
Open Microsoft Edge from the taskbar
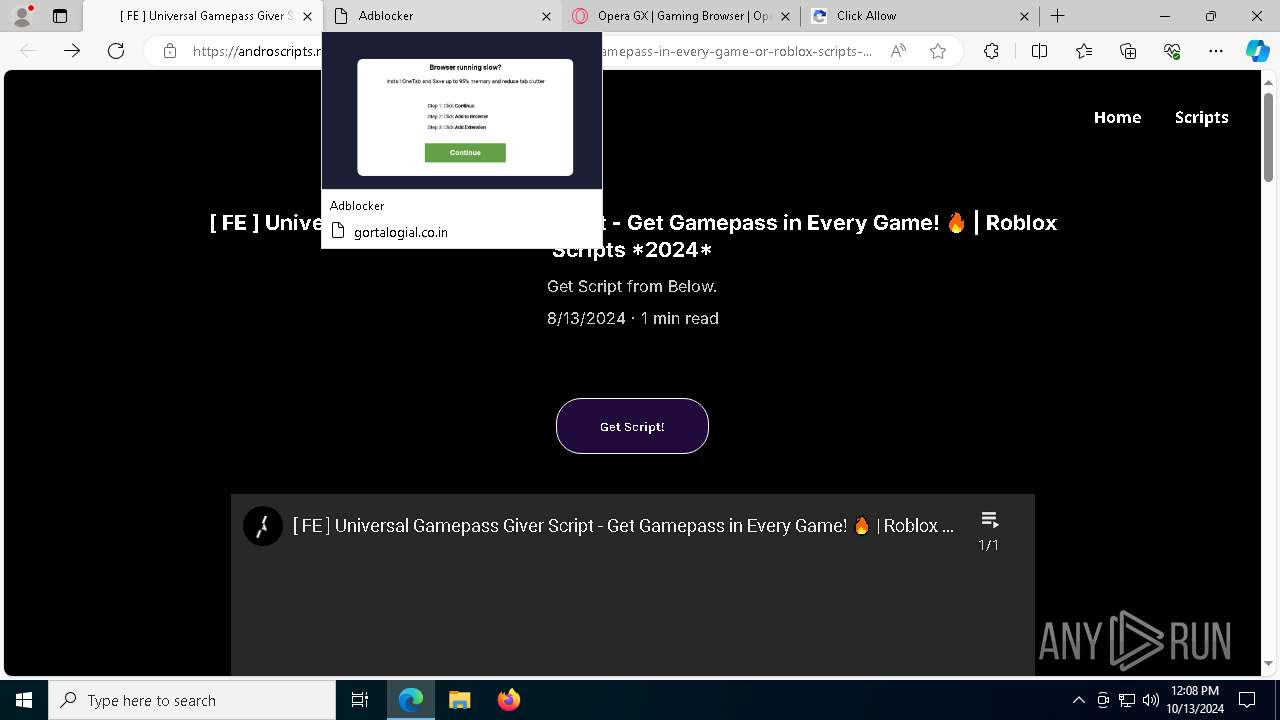point(411,700)
